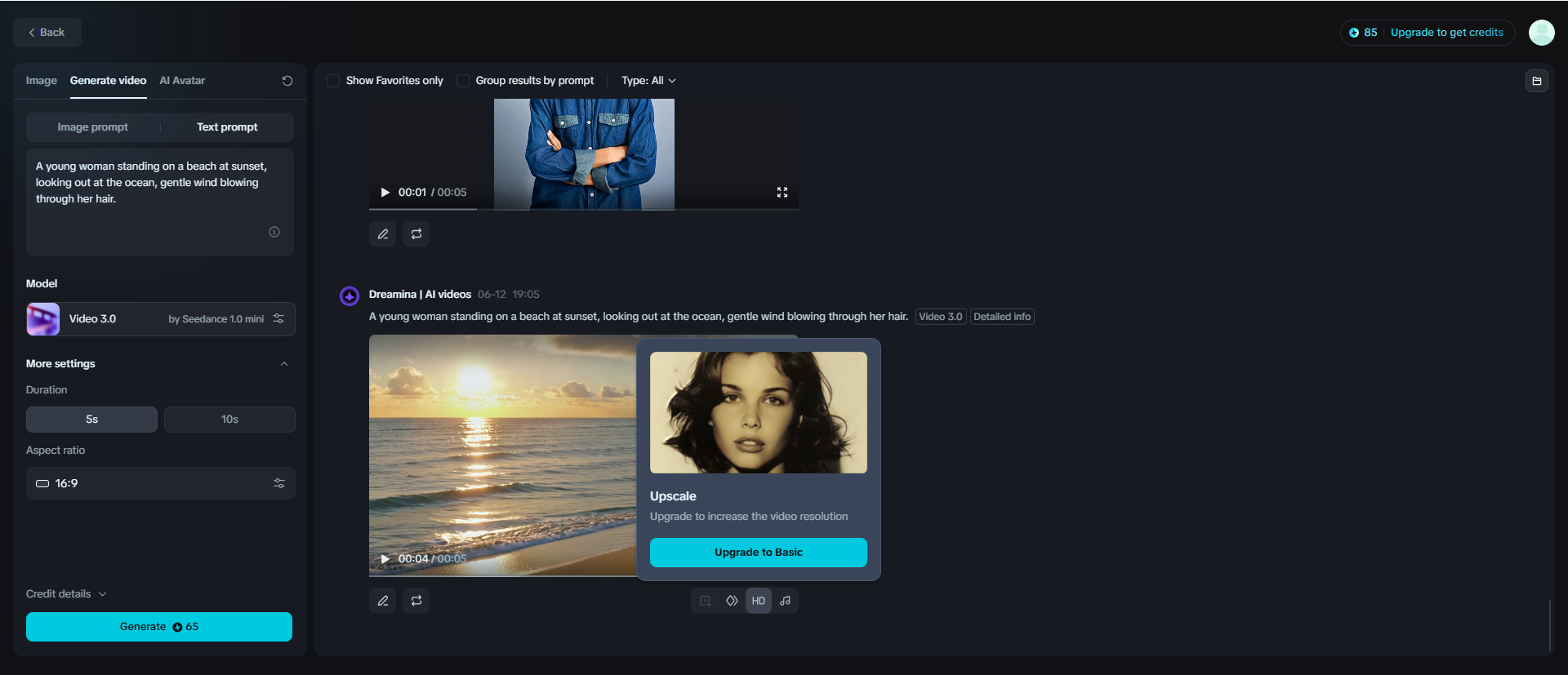The height and width of the screenshot is (675, 1568).
Task: Click the beach sunset video preview
Action: 503,455
